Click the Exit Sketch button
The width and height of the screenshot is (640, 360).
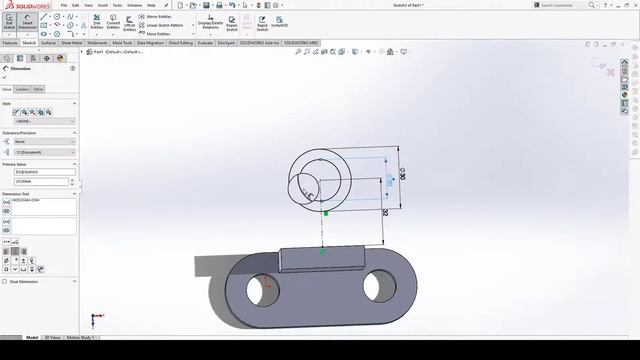[x=9, y=21]
